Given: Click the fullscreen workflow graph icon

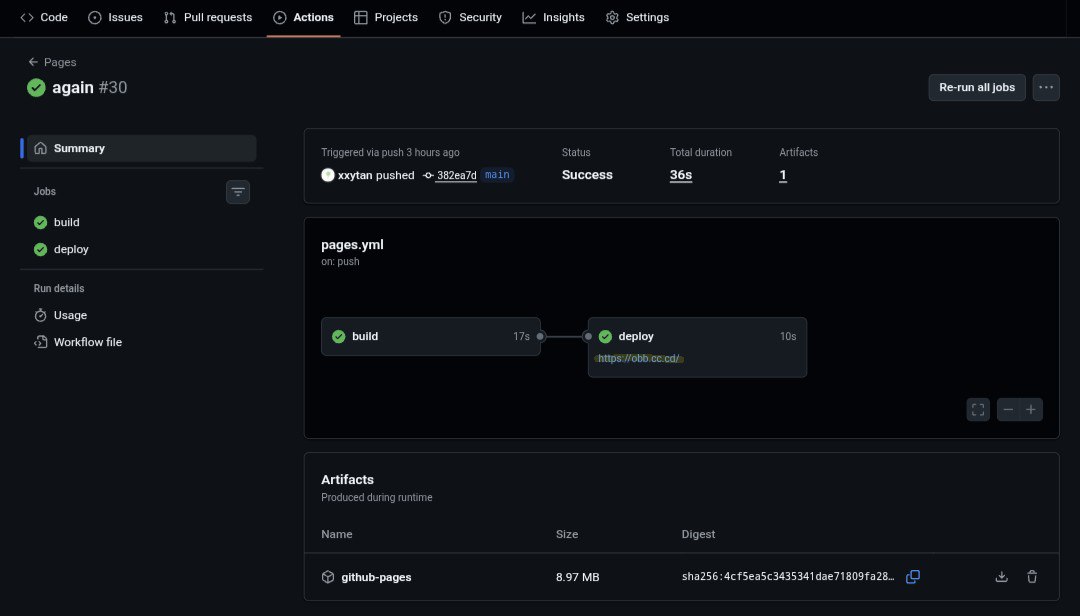Looking at the screenshot, I should point(978,409).
